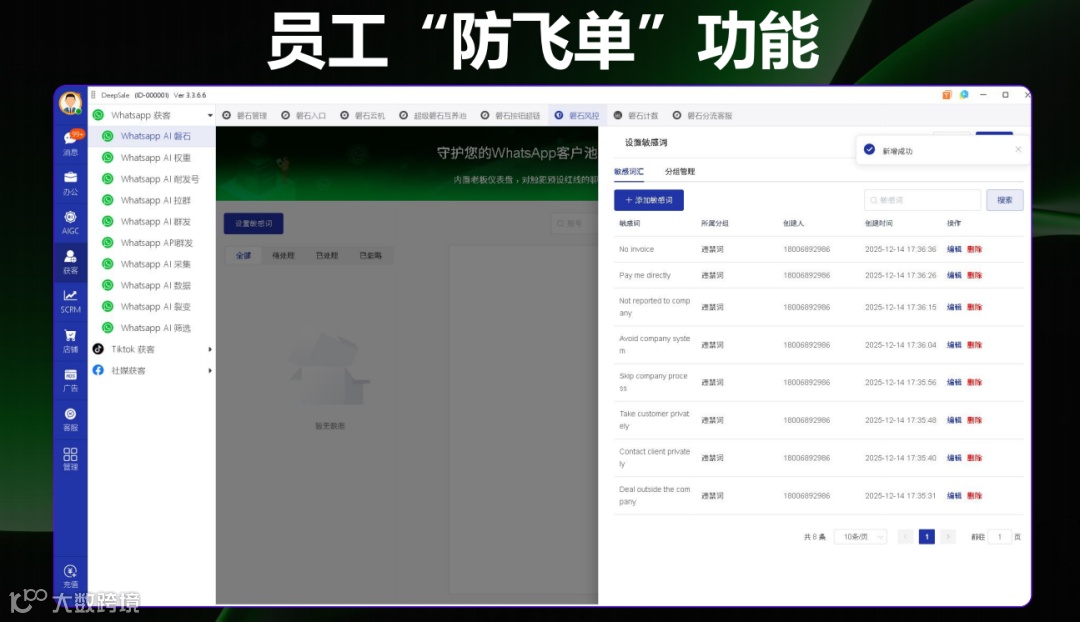Go to pagination page 1 button
The width and height of the screenshot is (1080, 622).
click(x=927, y=537)
